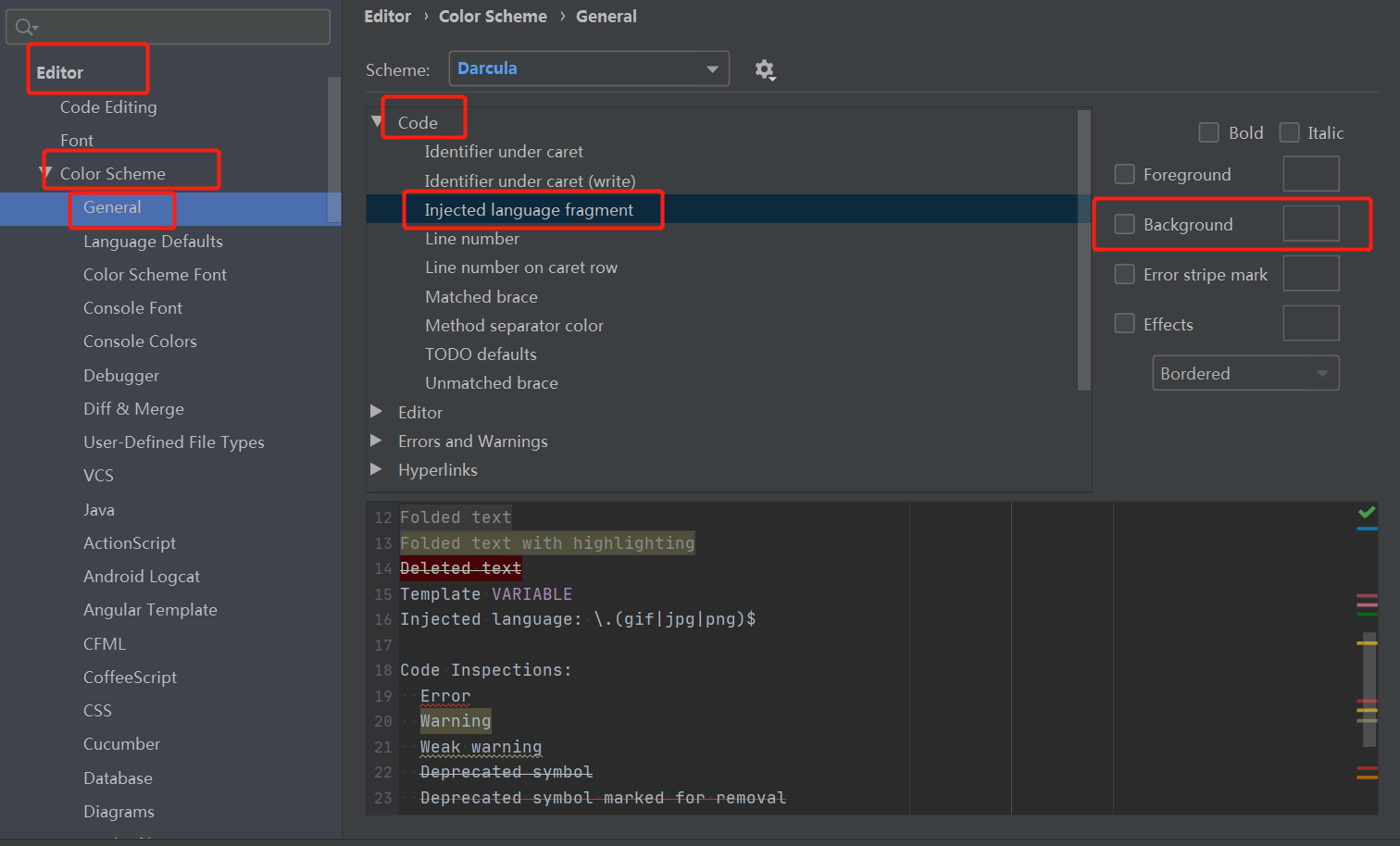Select Matched brace item
Image resolution: width=1400 pixels, height=846 pixels.
(481, 296)
